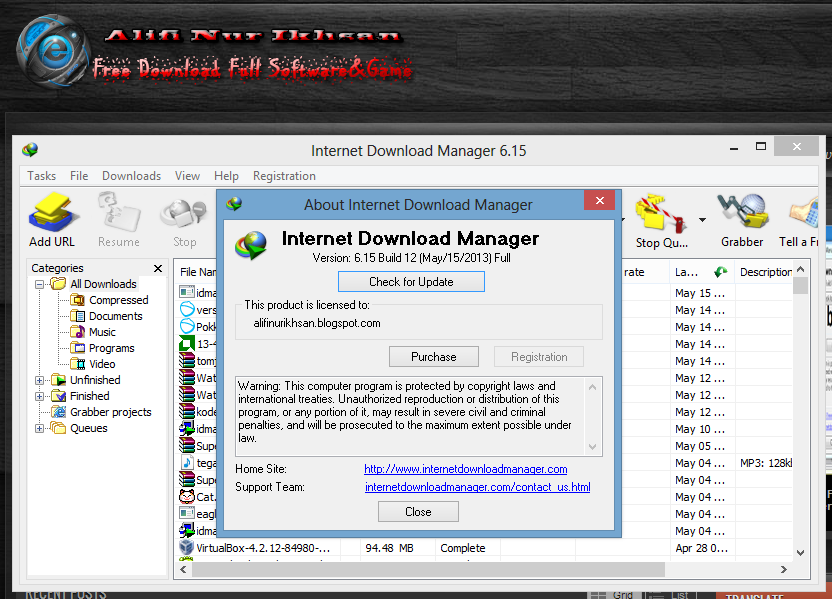
Task: Click the Pok file icon
Action: (x=187, y=326)
